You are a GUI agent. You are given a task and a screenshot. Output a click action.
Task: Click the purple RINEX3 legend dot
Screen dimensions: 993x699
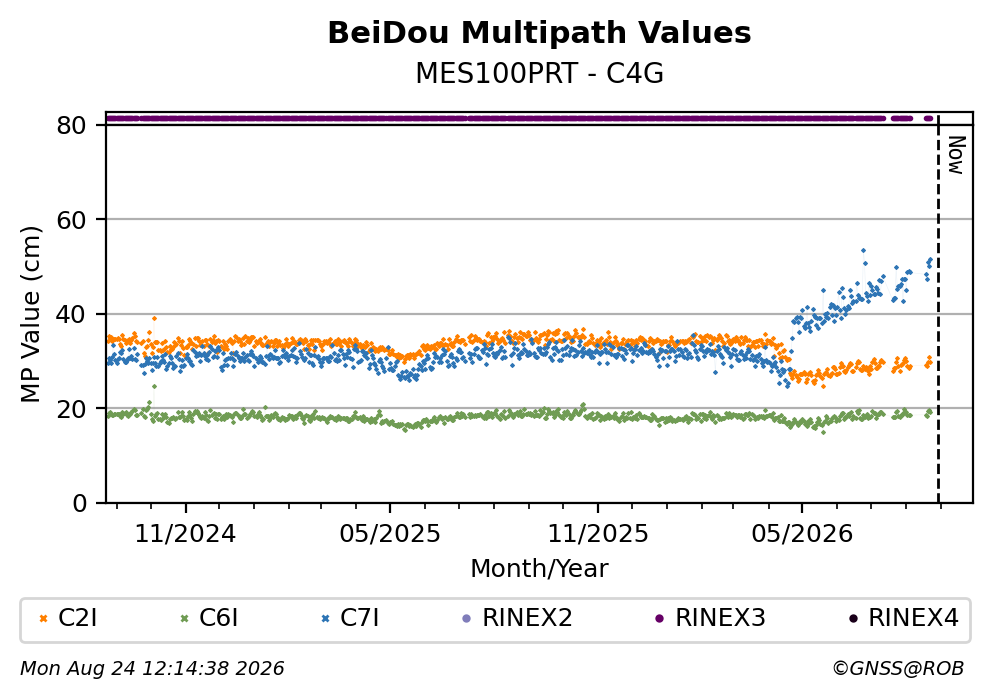coord(659,619)
